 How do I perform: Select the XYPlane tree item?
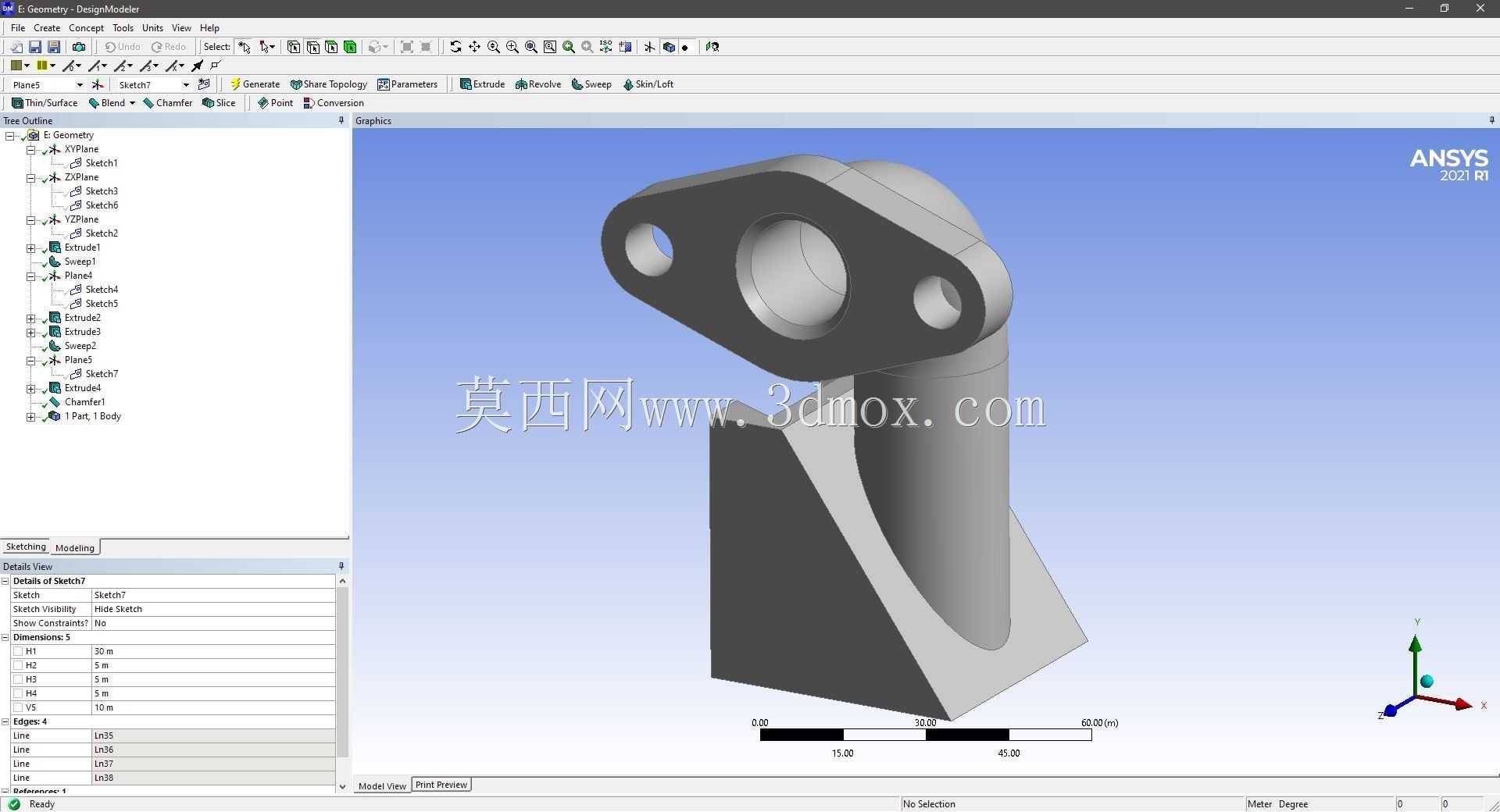(x=81, y=149)
